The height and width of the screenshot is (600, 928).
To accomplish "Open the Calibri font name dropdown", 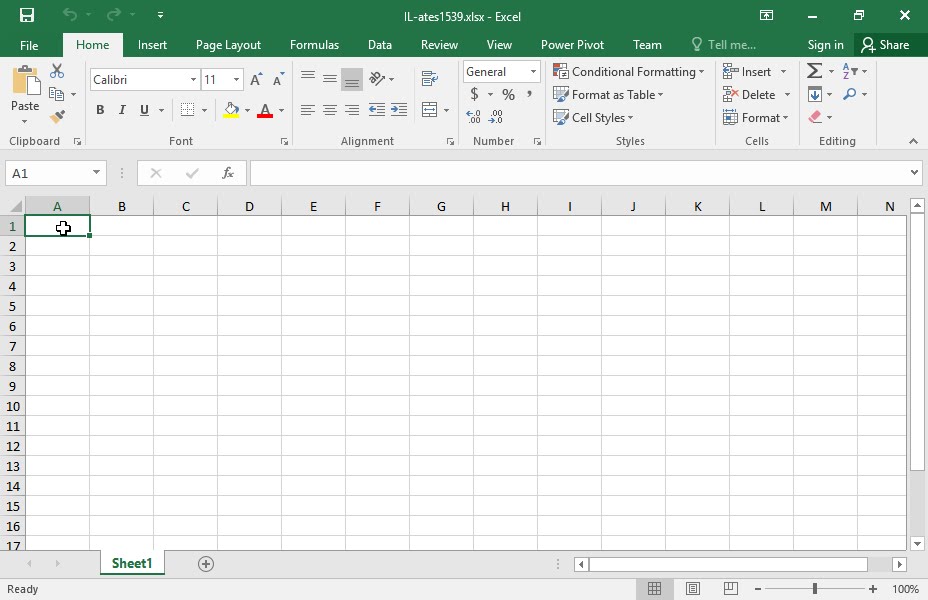I will click(x=193, y=79).
